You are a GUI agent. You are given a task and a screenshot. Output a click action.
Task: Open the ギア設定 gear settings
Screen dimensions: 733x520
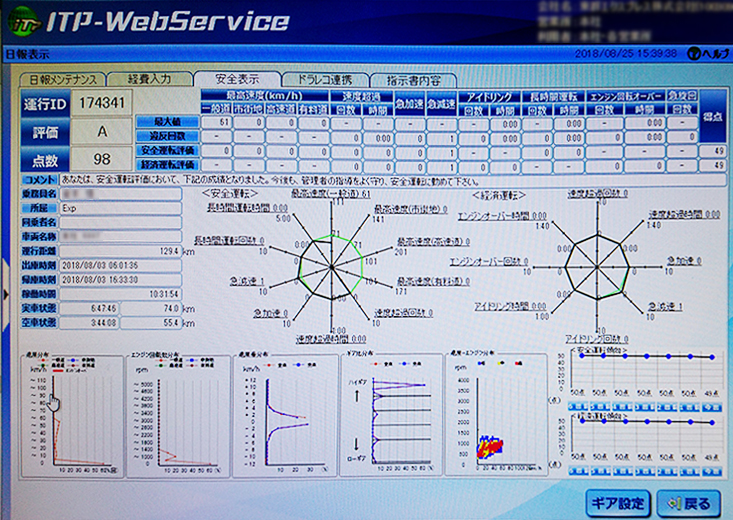coord(616,501)
